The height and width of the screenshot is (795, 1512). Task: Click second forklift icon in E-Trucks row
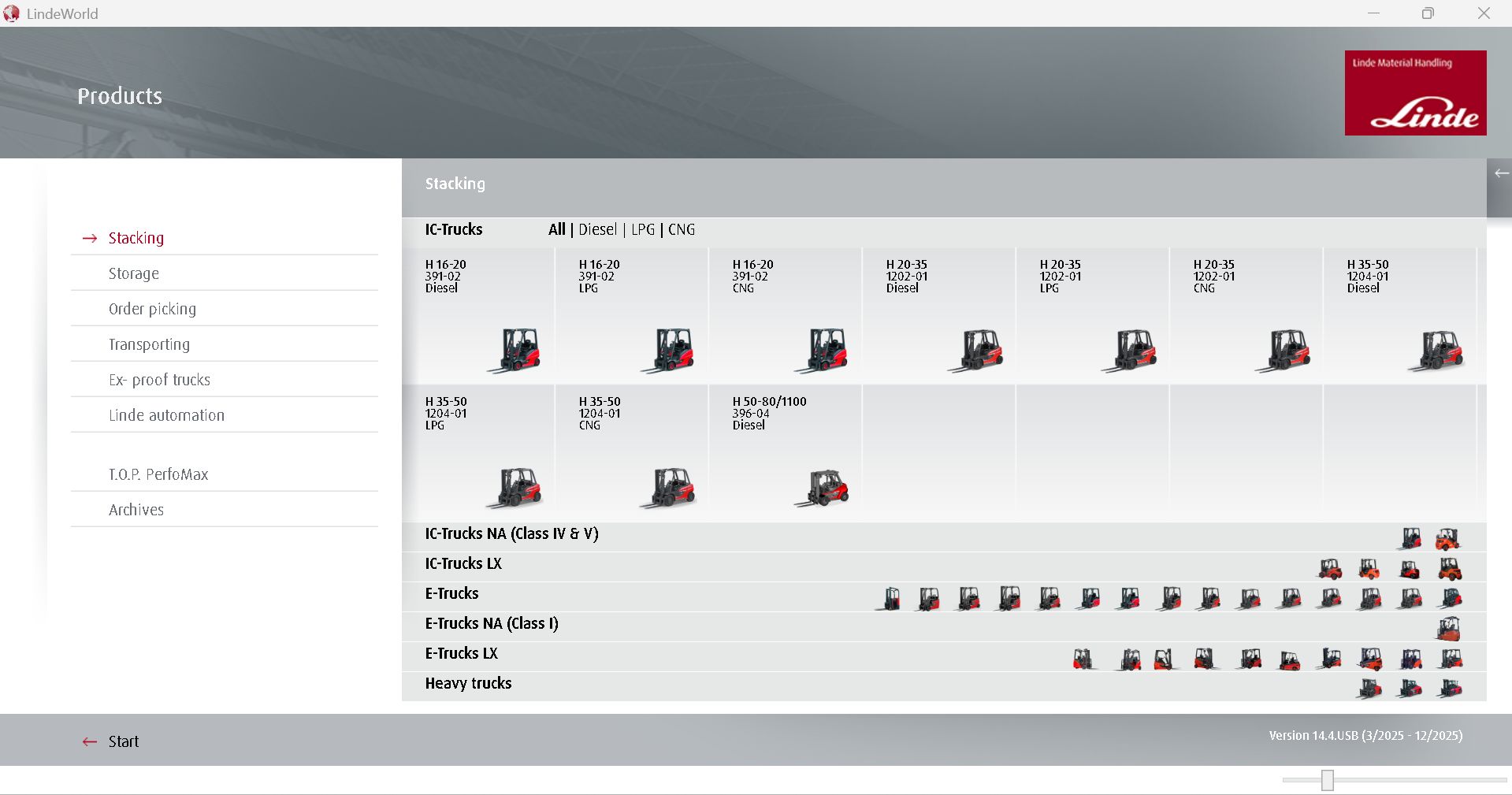pyautogui.click(x=929, y=599)
